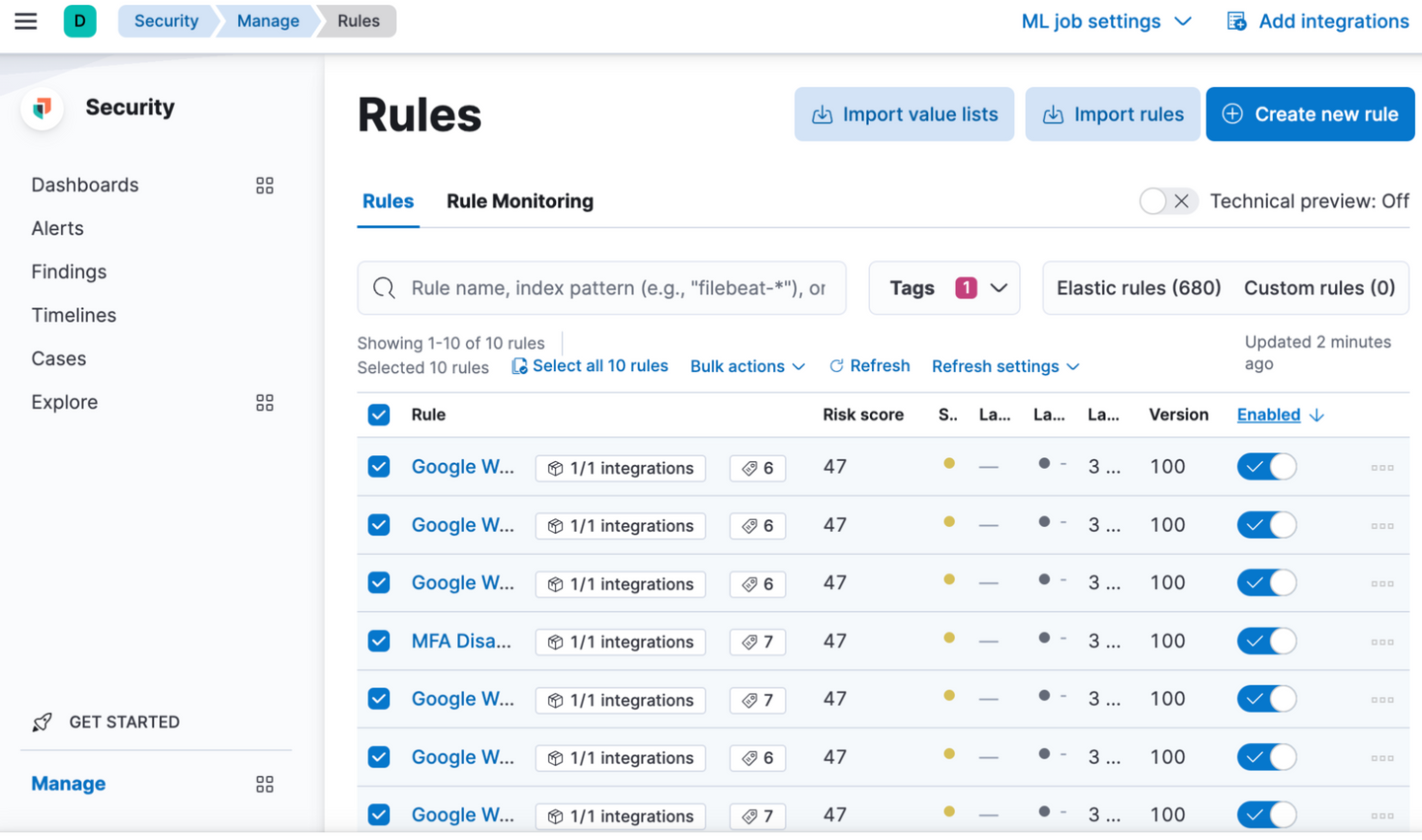Open Alerts in the sidebar

pyautogui.click(x=57, y=228)
